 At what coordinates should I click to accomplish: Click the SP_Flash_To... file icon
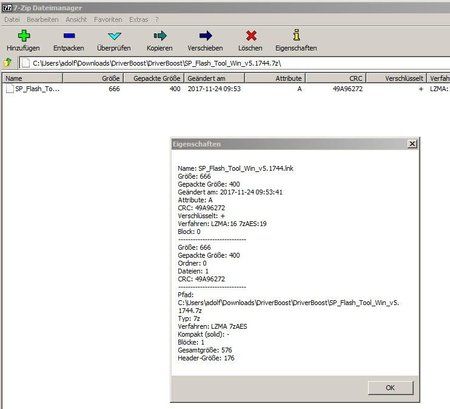[x=10, y=89]
